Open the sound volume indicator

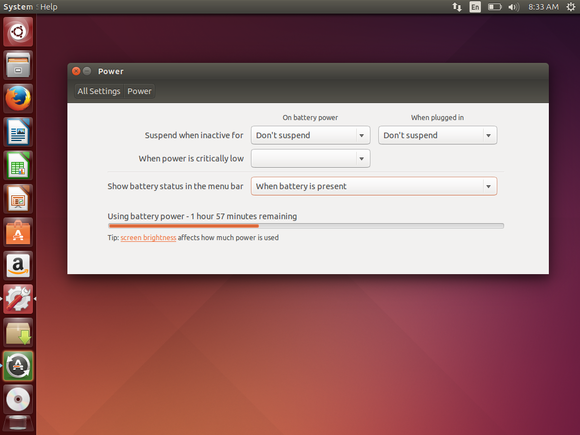coord(513,7)
